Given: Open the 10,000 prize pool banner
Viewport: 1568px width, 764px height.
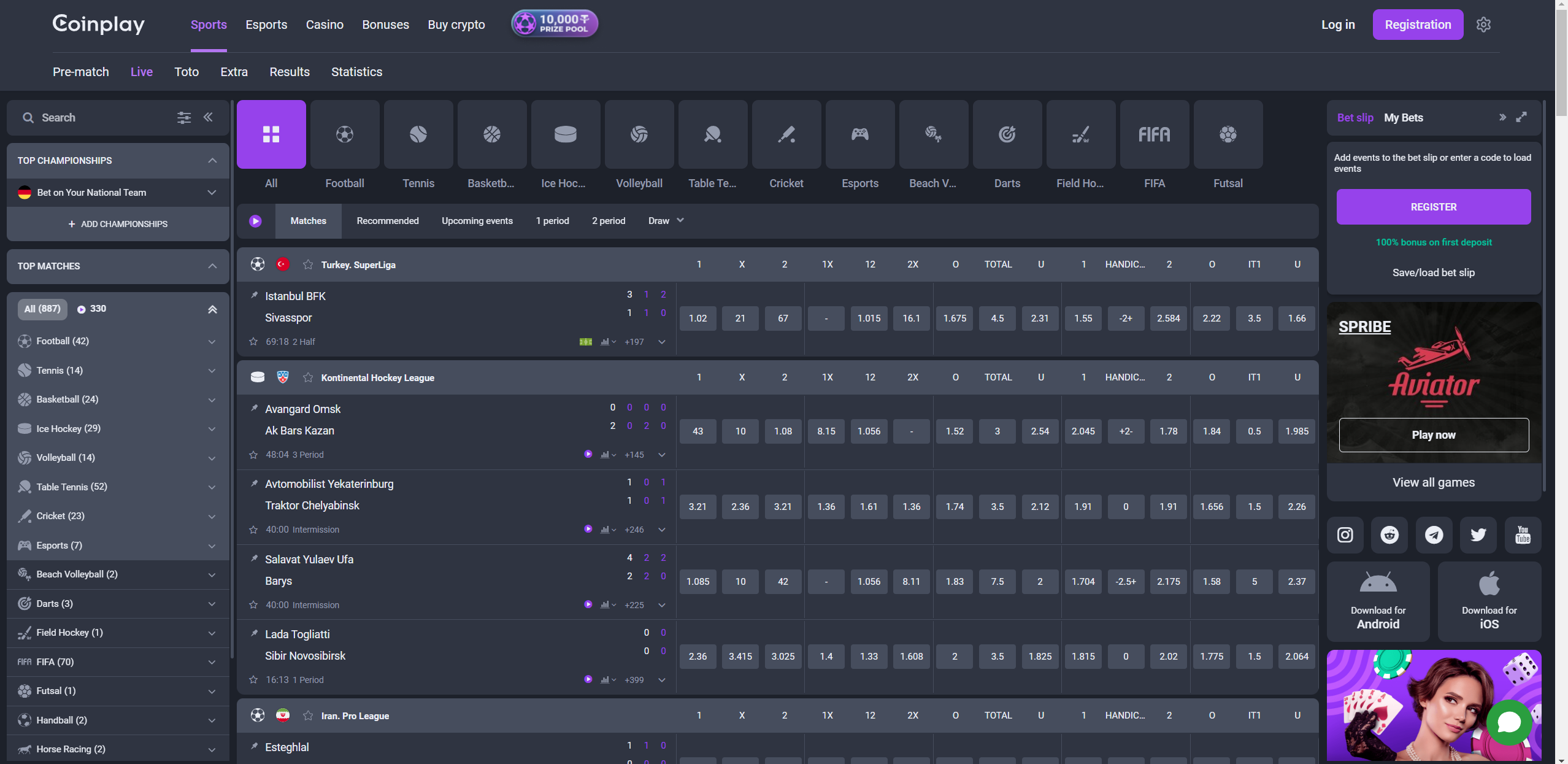Looking at the screenshot, I should (555, 24).
